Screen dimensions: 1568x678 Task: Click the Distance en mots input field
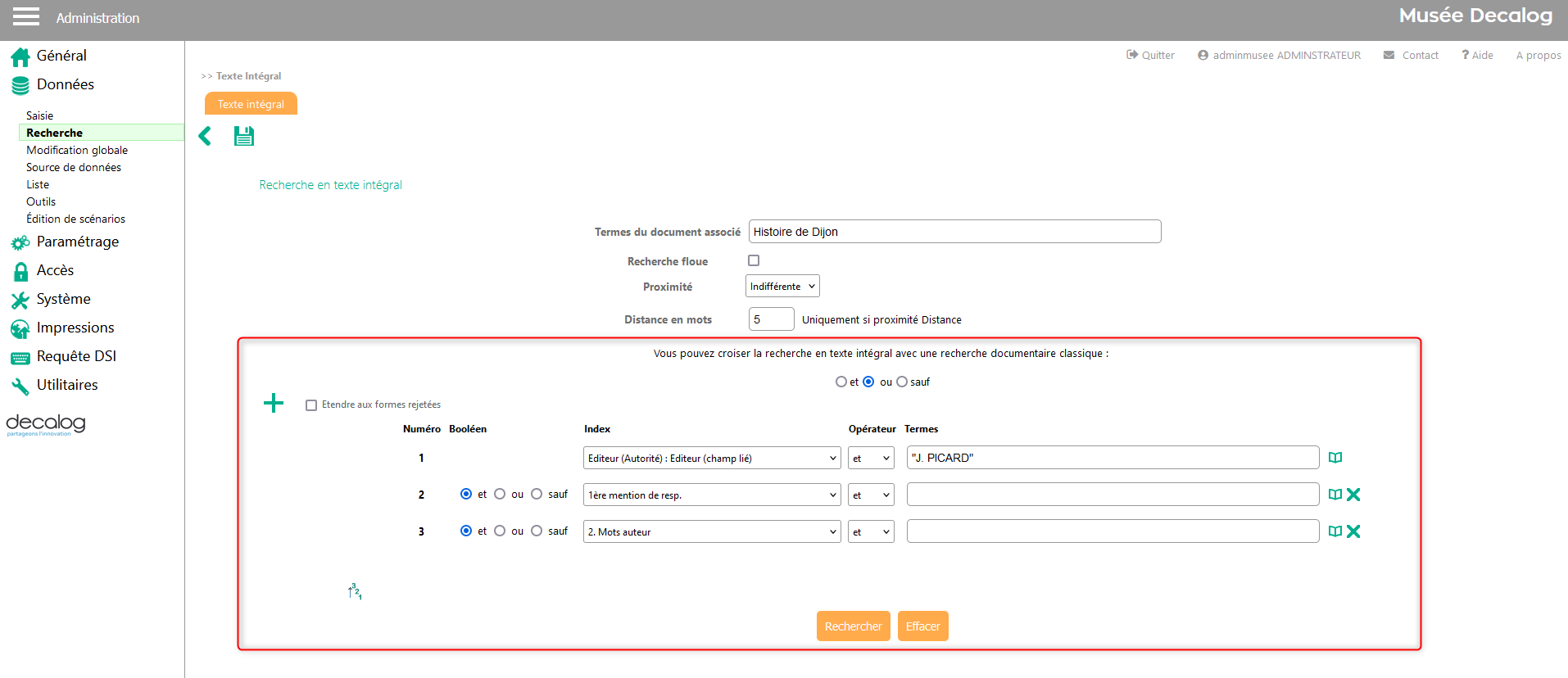pyautogui.click(x=770, y=319)
